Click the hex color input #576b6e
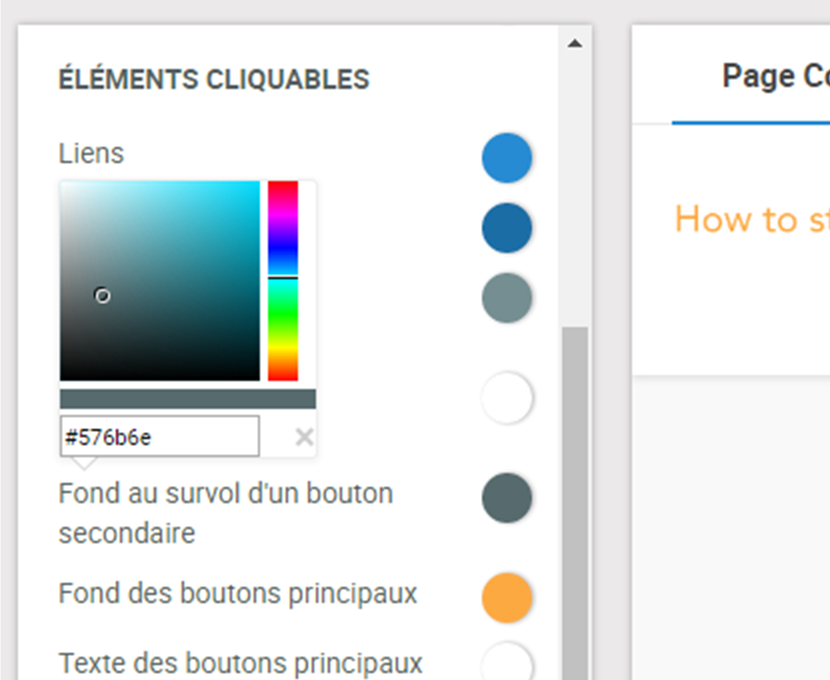Image resolution: width=830 pixels, height=680 pixels. (159, 437)
